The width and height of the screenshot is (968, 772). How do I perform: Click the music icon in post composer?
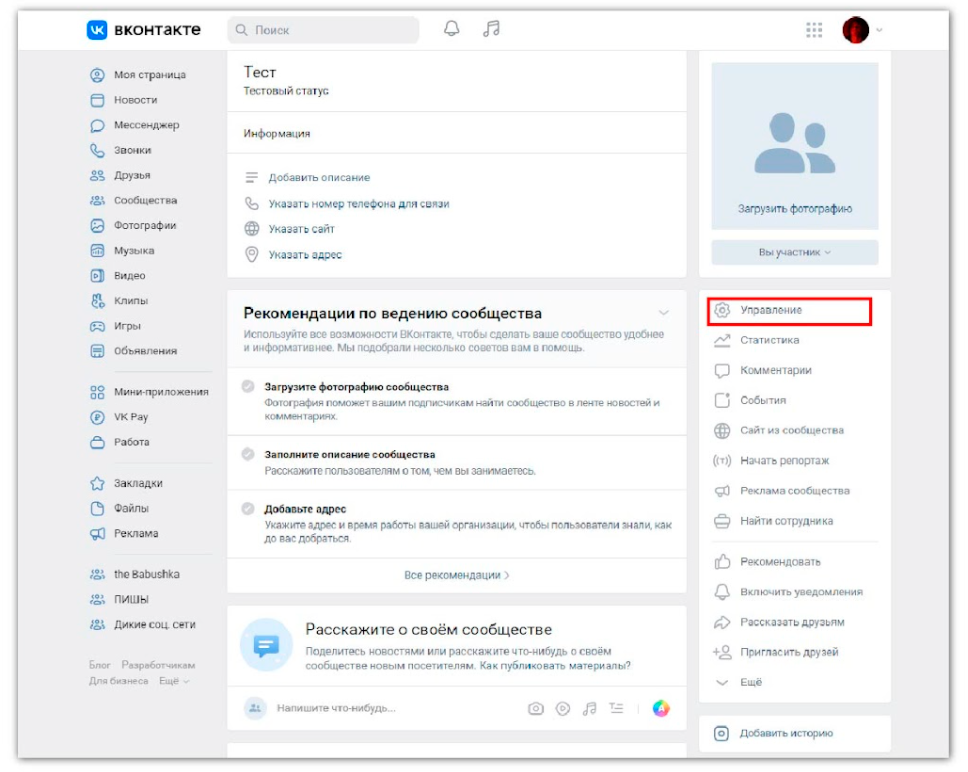pos(590,708)
